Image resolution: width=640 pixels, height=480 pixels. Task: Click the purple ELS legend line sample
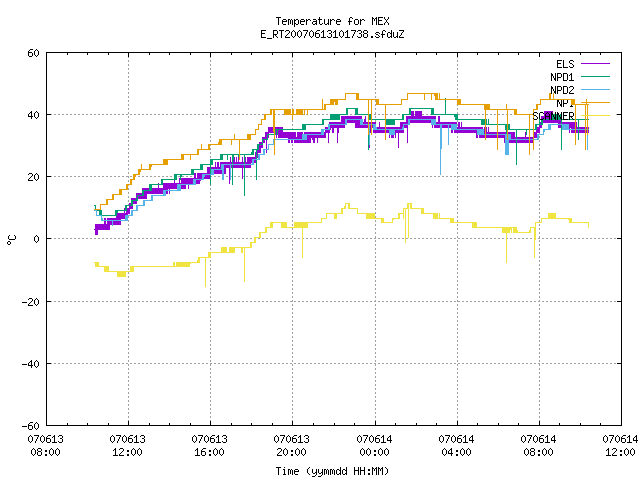[595, 64]
